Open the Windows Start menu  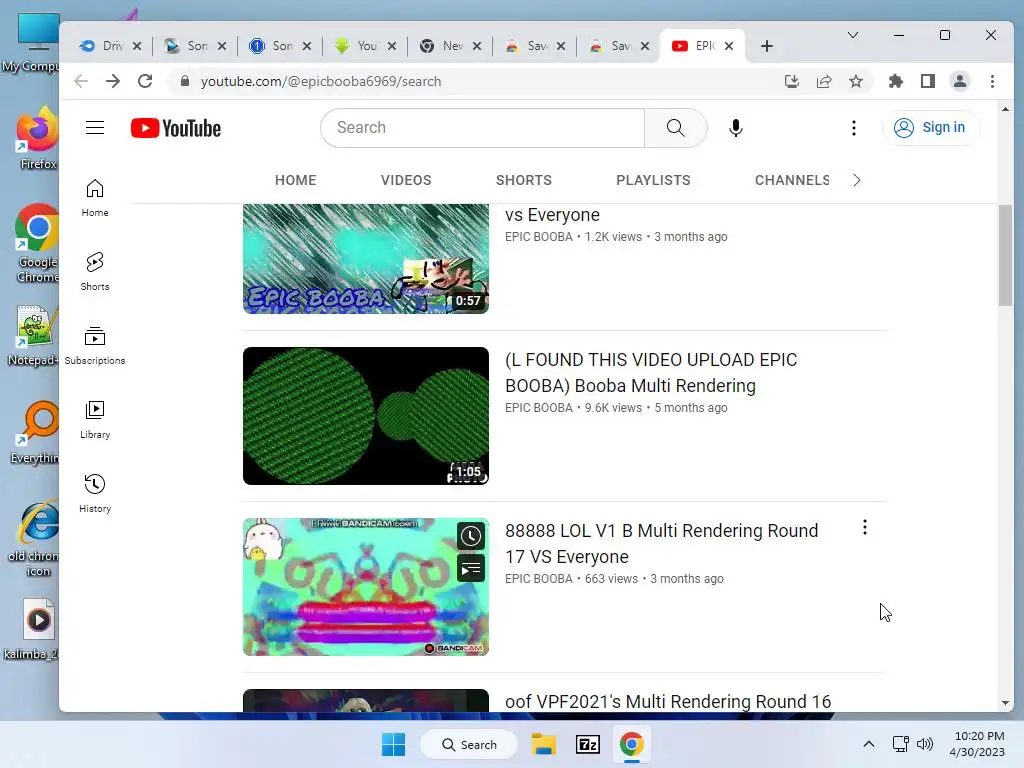(393, 744)
